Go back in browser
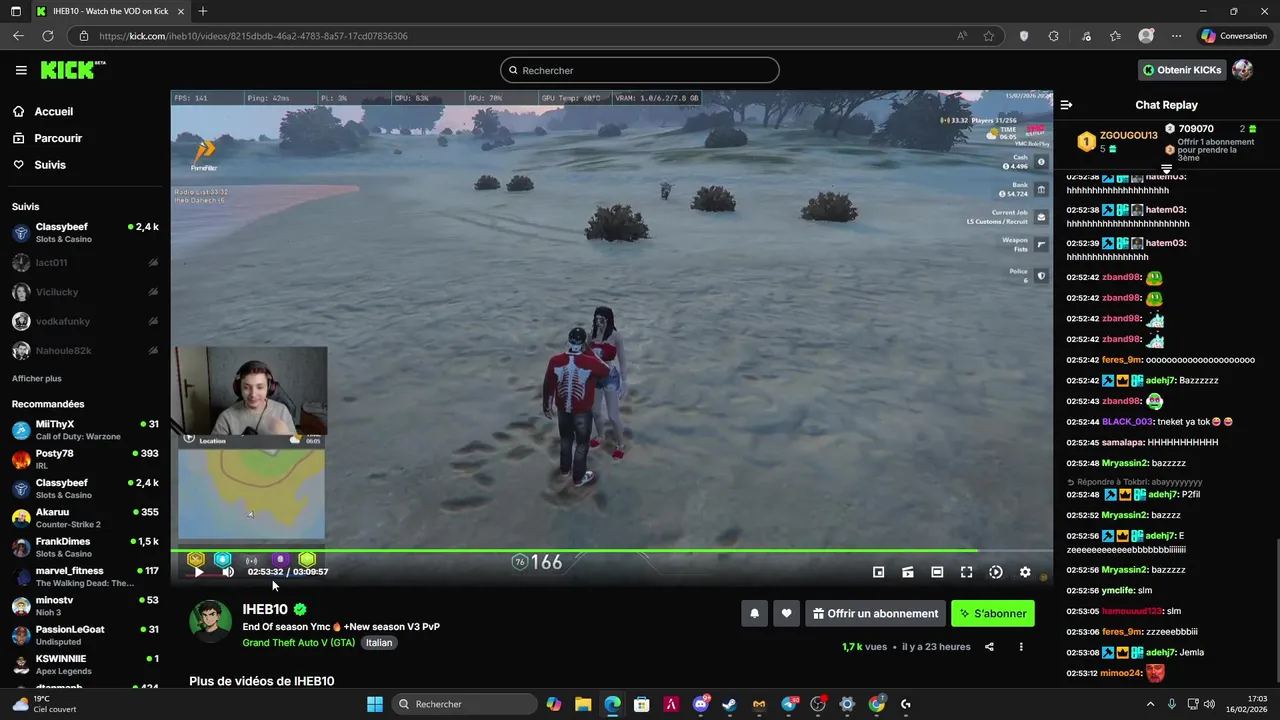This screenshot has height=720, width=1280. pyautogui.click(x=18, y=36)
